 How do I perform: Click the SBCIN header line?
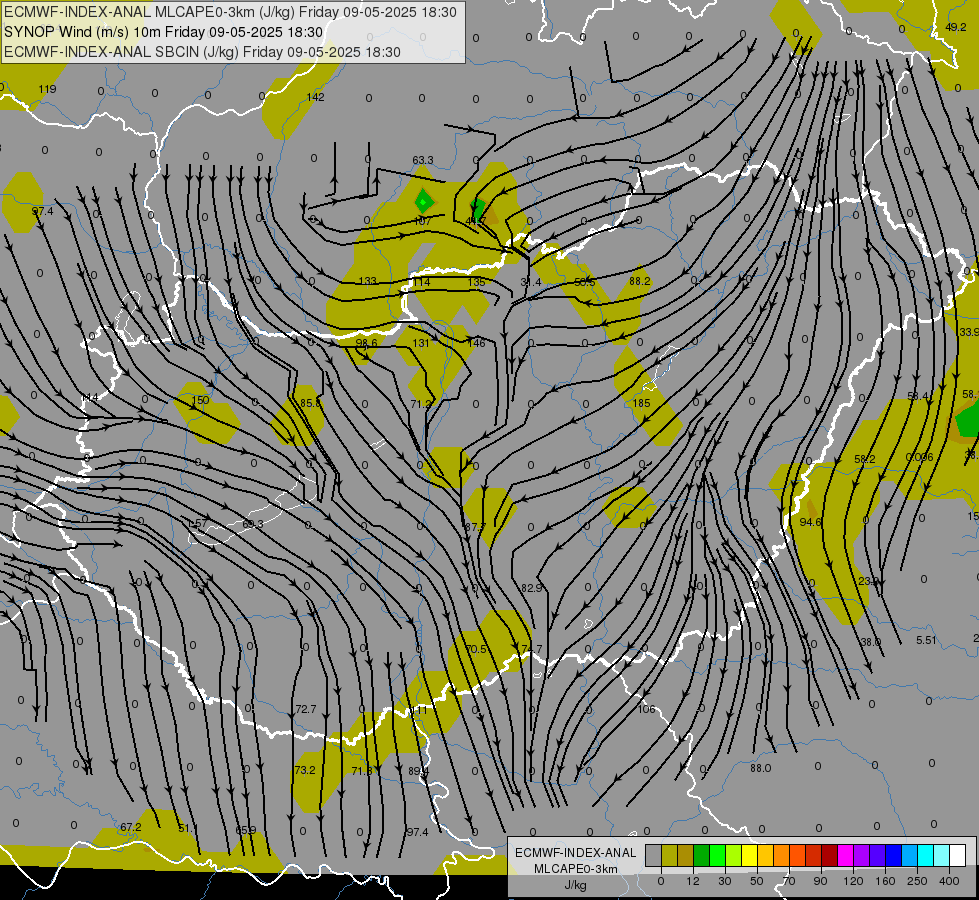(202, 52)
